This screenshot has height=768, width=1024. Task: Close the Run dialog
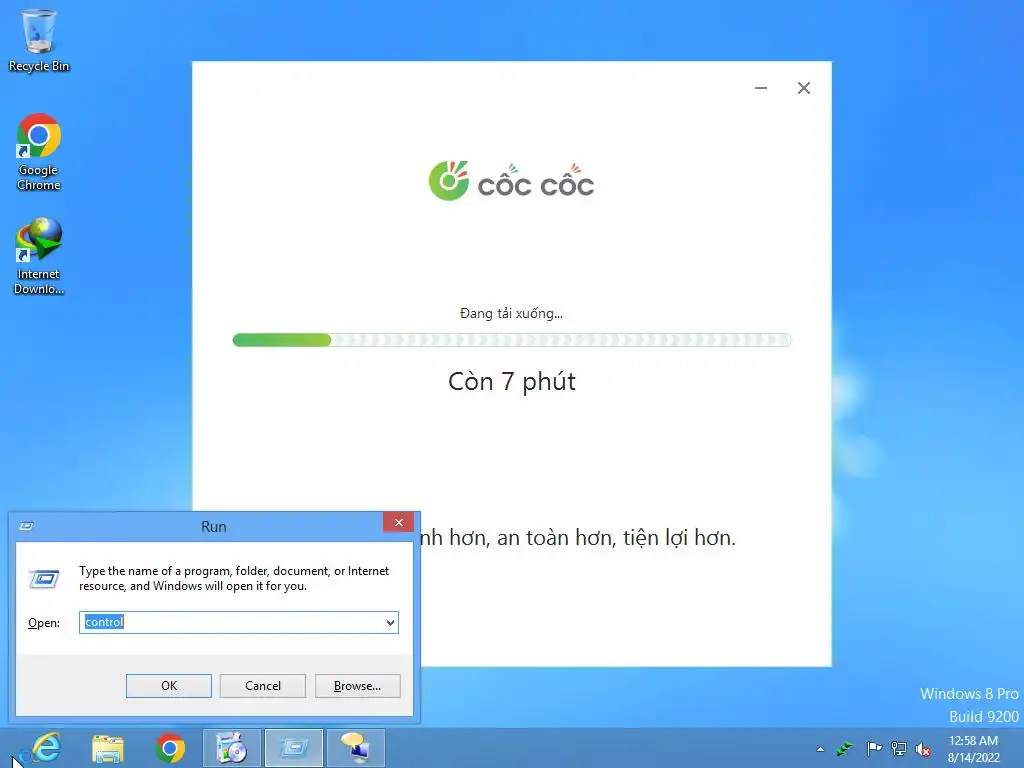coord(398,522)
